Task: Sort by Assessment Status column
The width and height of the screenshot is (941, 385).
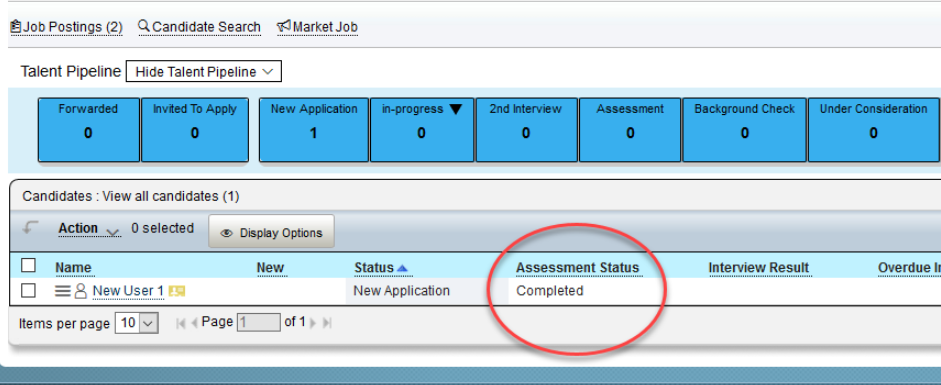Action: click(577, 268)
